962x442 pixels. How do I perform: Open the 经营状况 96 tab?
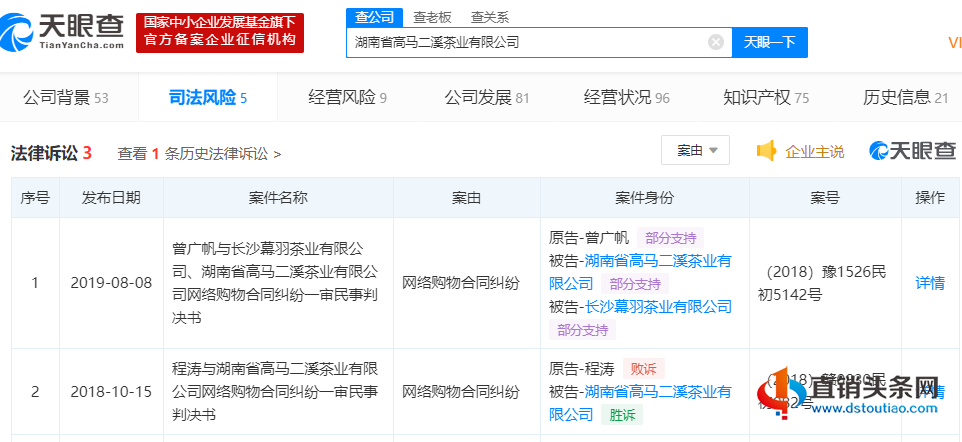click(x=626, y=98)
